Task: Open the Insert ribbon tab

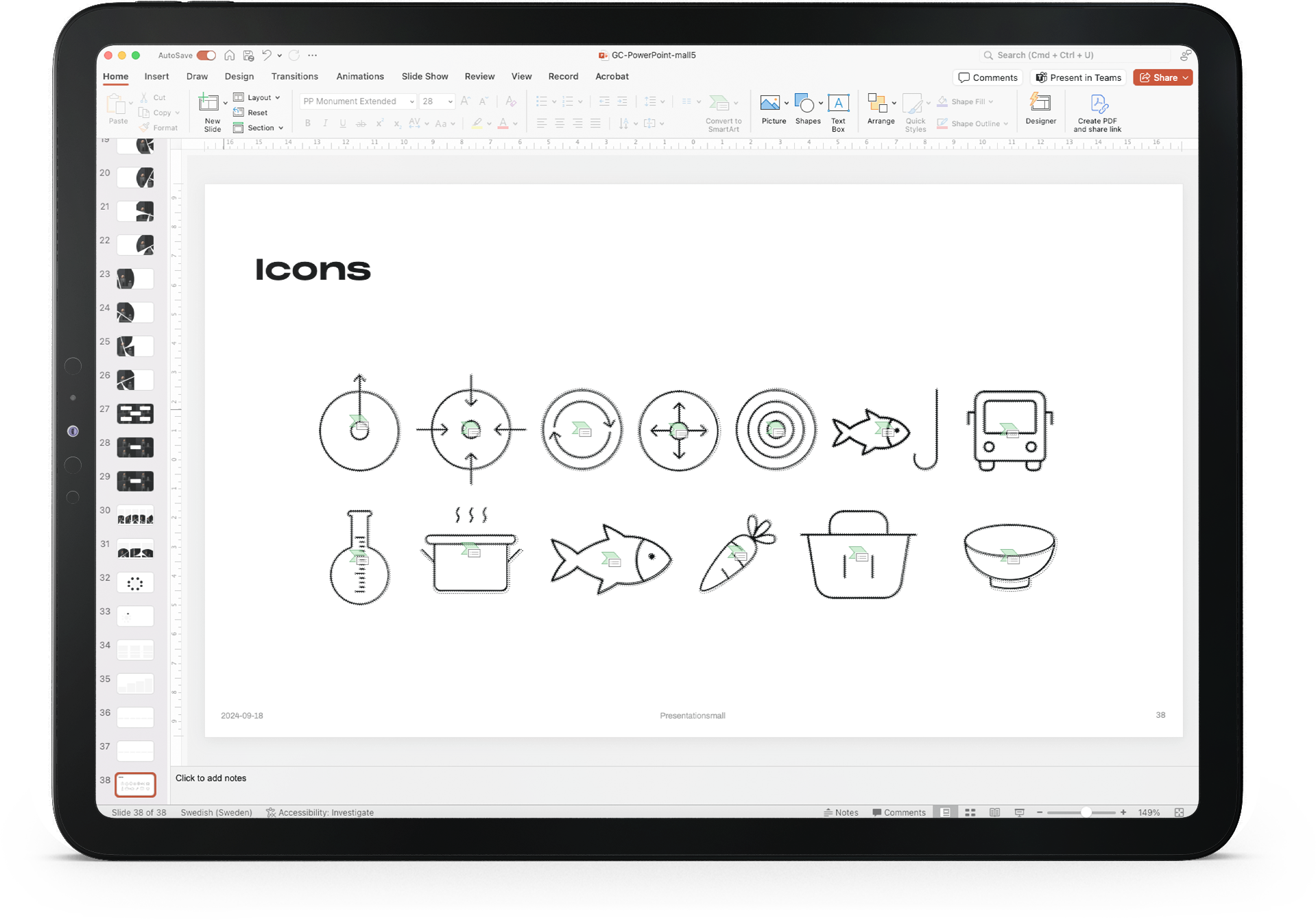Action: [x=156, y=76]
